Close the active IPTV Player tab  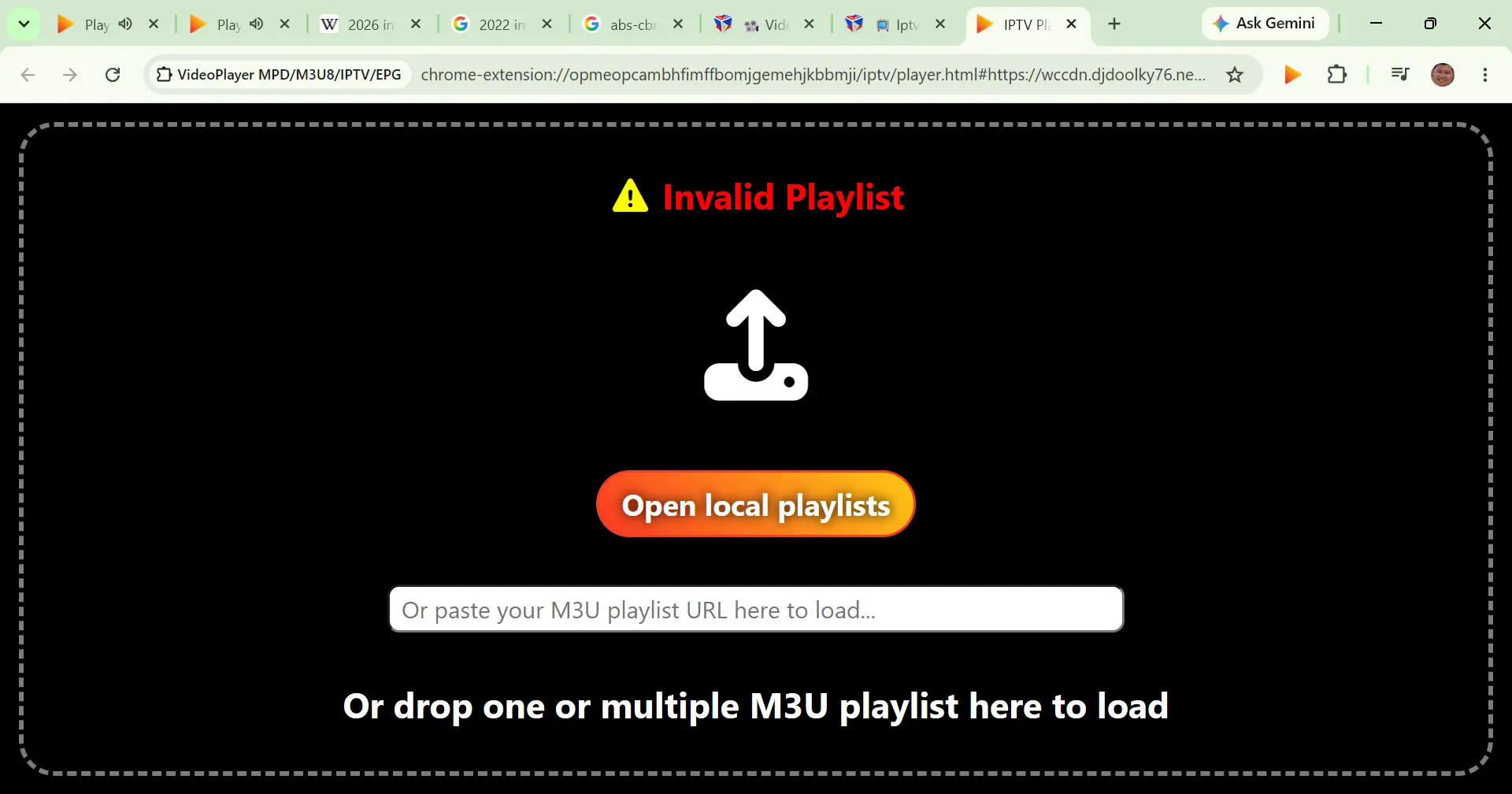[x=1071, y=24]
